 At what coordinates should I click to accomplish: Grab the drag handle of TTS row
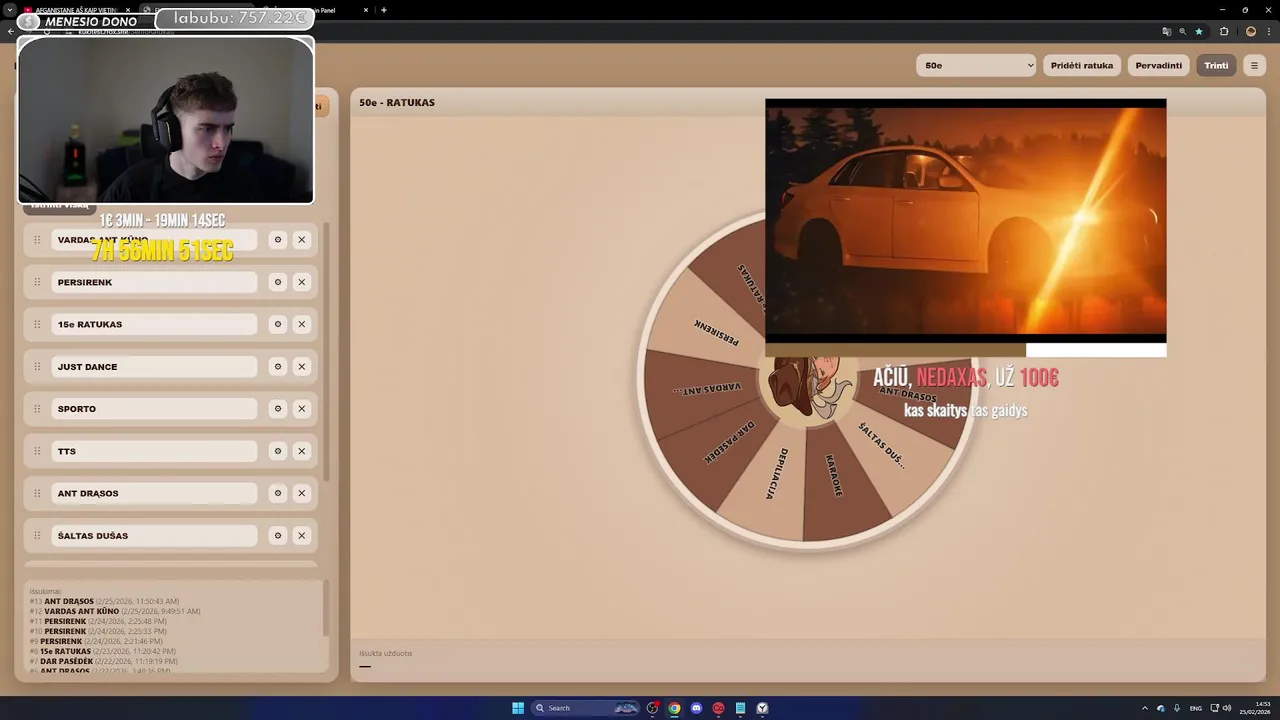(x=37, y=451)
